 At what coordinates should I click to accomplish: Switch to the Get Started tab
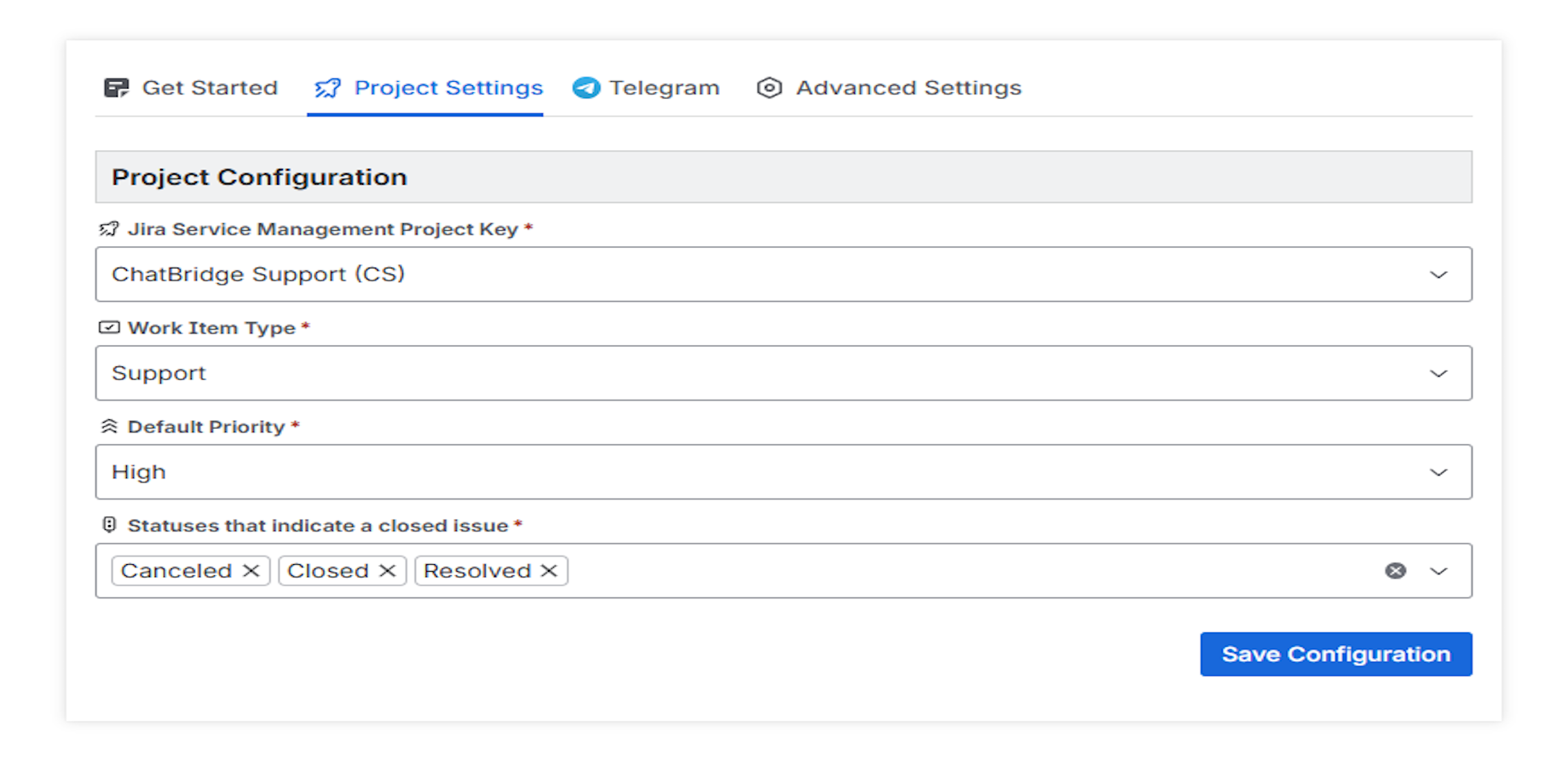[x=210, y=88]
